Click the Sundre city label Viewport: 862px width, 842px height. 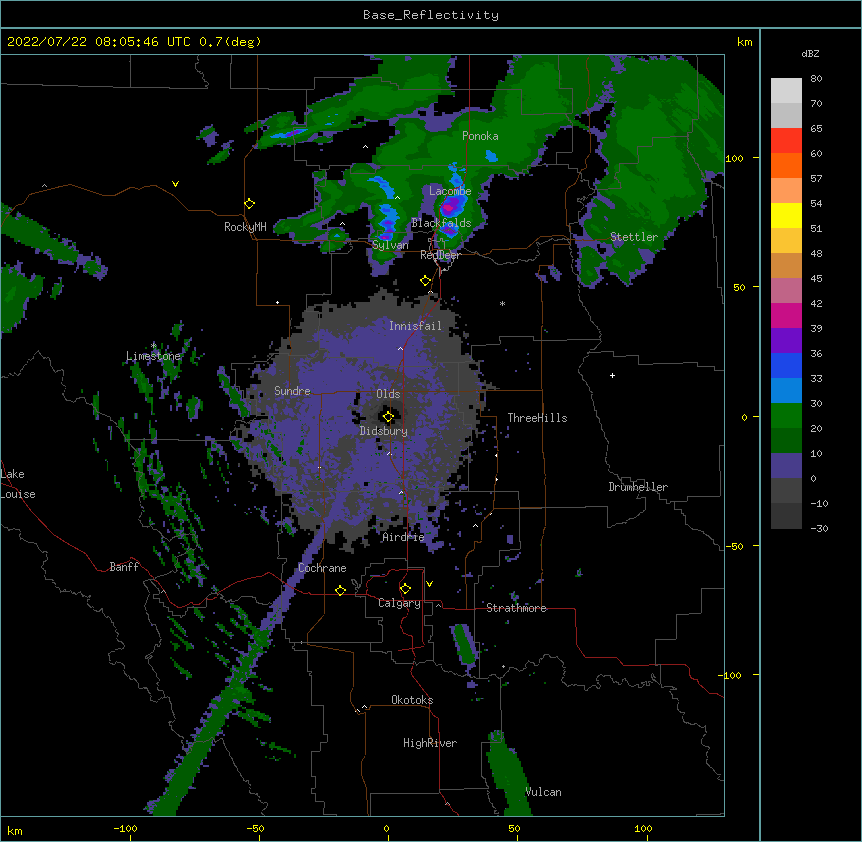(292, 391)
